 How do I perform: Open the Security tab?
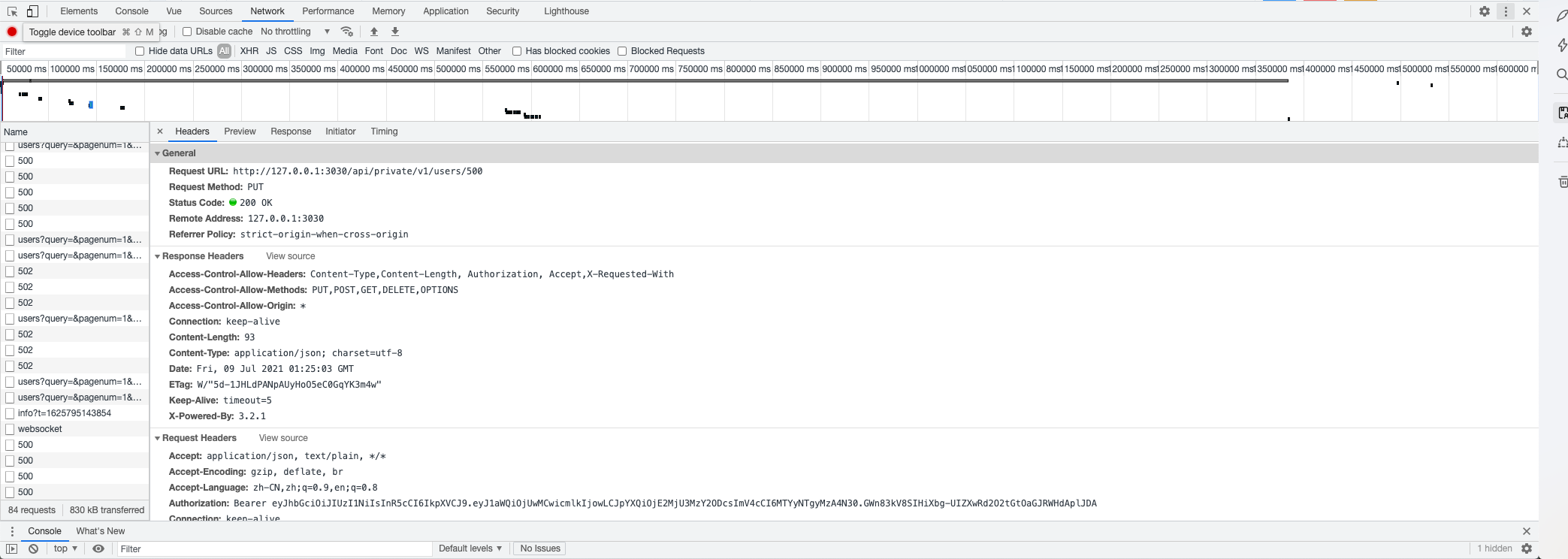(503, 11)
